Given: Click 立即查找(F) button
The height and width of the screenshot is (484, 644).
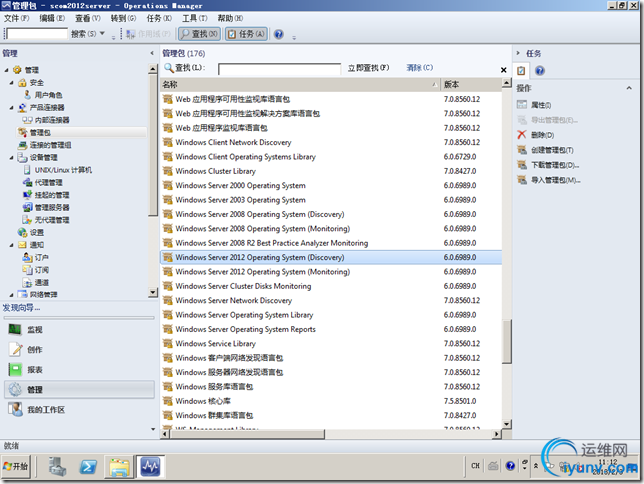Looking at the screenshot, I should 368,68.
